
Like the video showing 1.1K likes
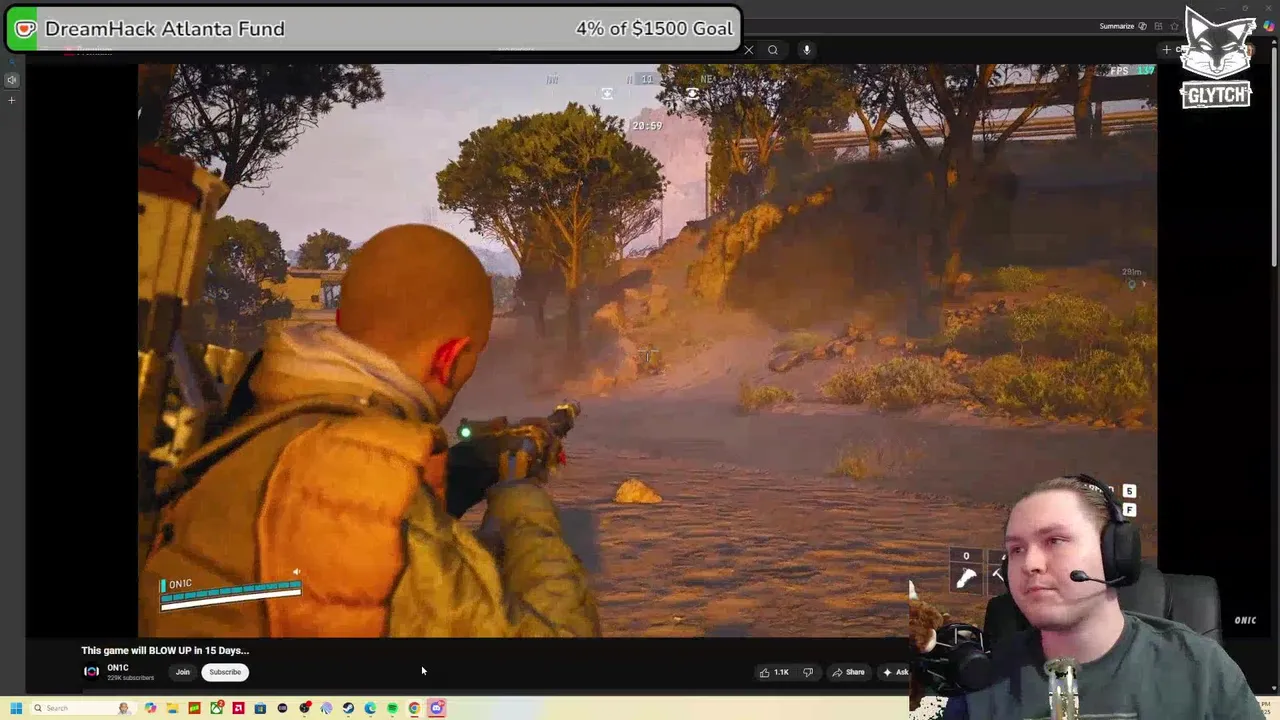pyautogui.click(x=774, y=672)
